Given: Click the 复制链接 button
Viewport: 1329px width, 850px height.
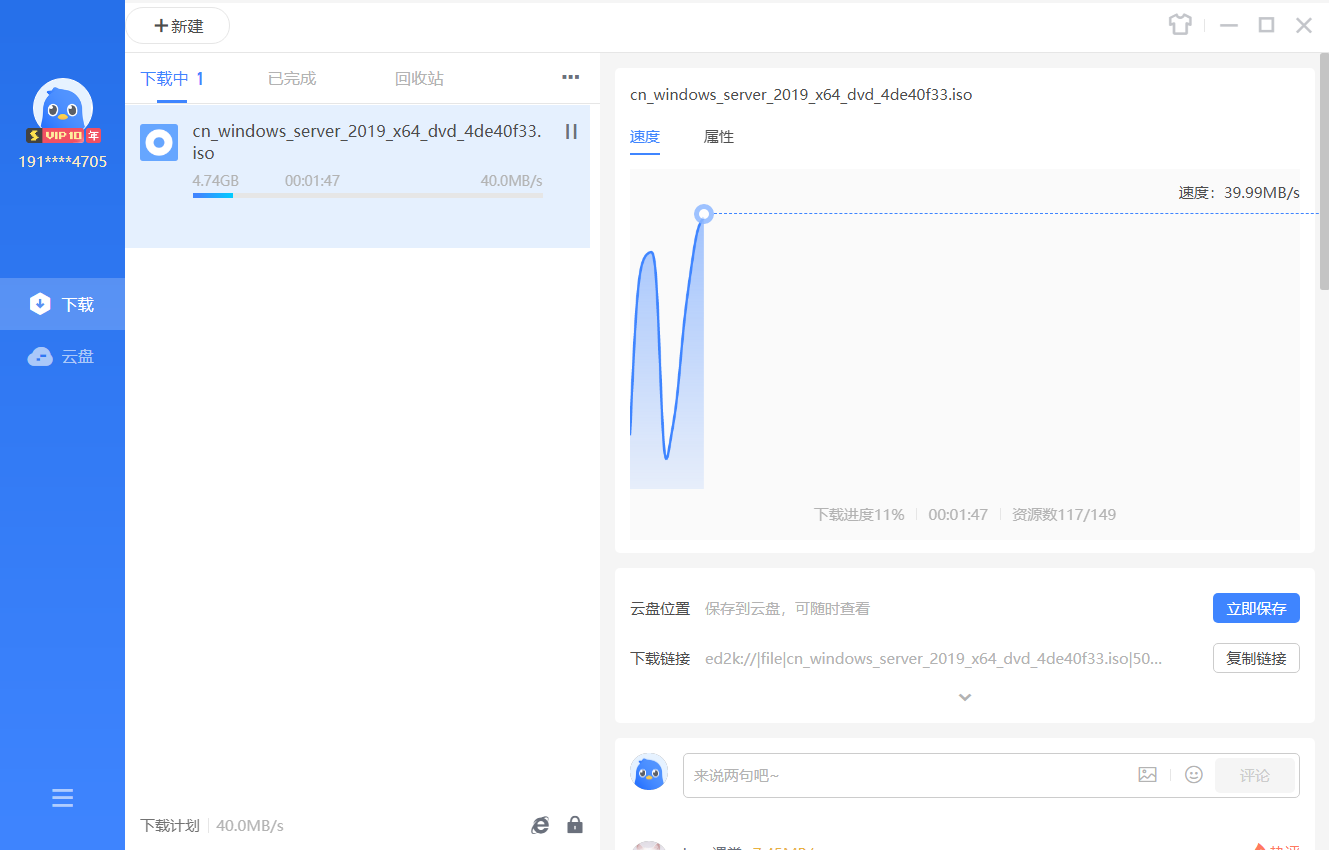Looking at the screenshot, I should [1256, 658].
